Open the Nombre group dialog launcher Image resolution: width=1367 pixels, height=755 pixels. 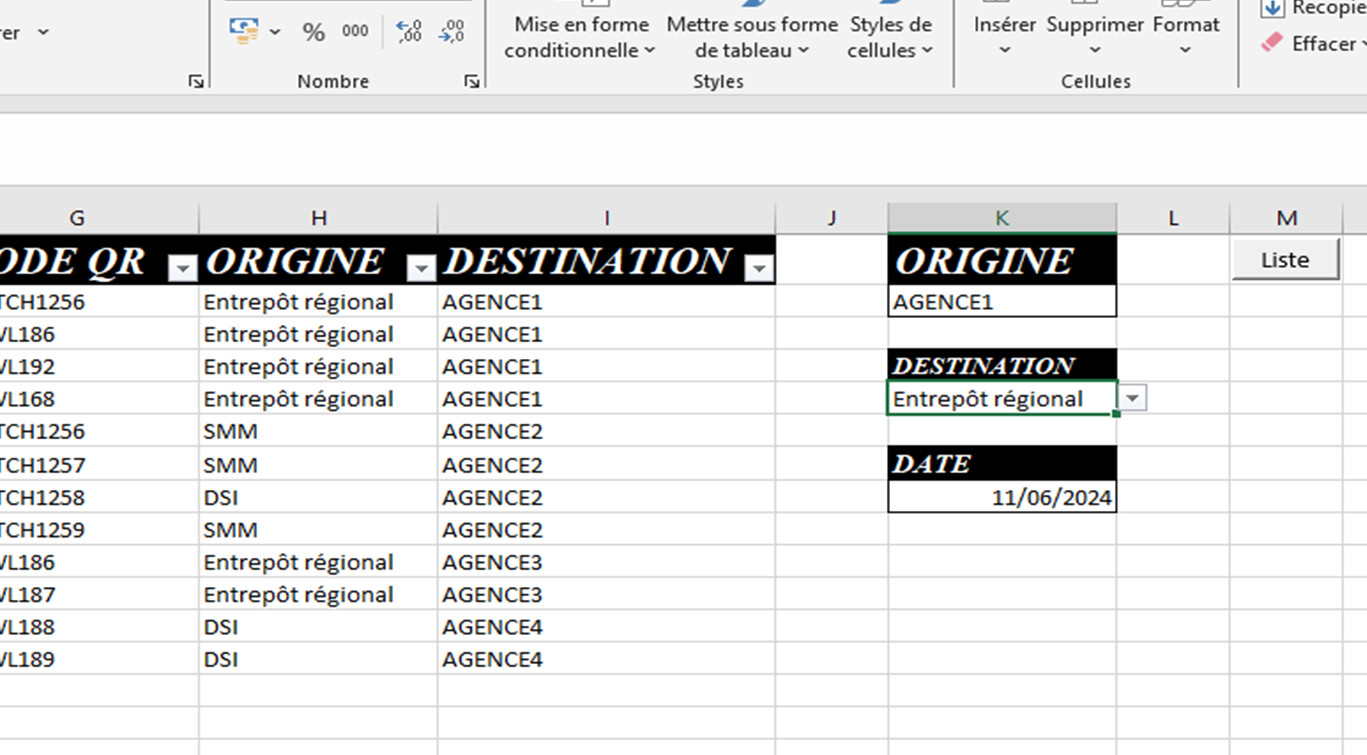coord(471,82)
